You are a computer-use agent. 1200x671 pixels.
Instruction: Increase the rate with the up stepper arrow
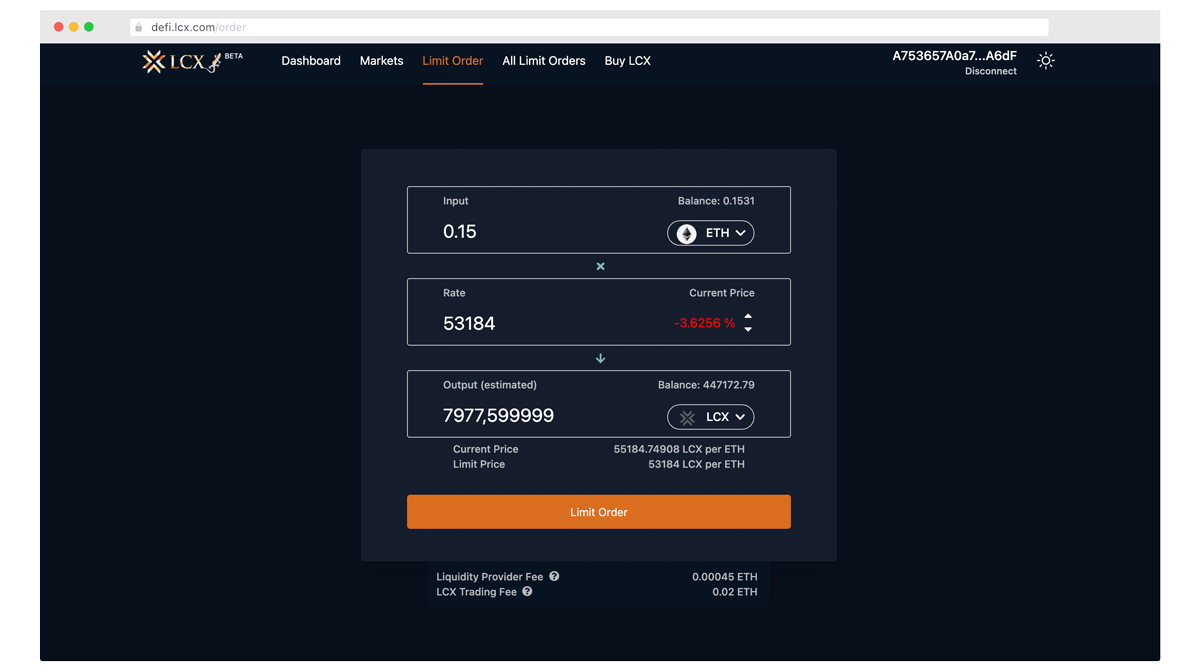tap(748, 316)
